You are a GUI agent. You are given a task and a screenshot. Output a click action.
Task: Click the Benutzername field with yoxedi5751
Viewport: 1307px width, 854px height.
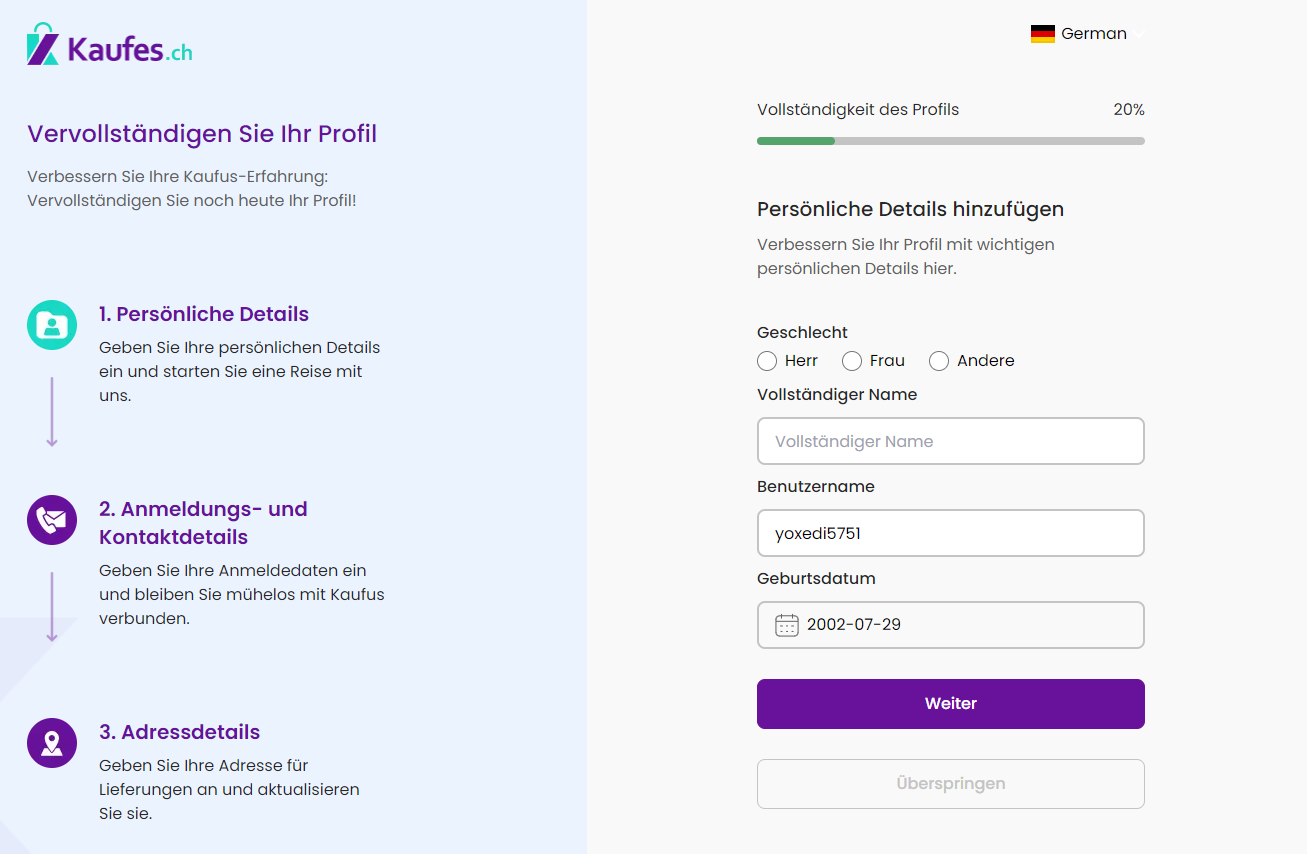951,533
